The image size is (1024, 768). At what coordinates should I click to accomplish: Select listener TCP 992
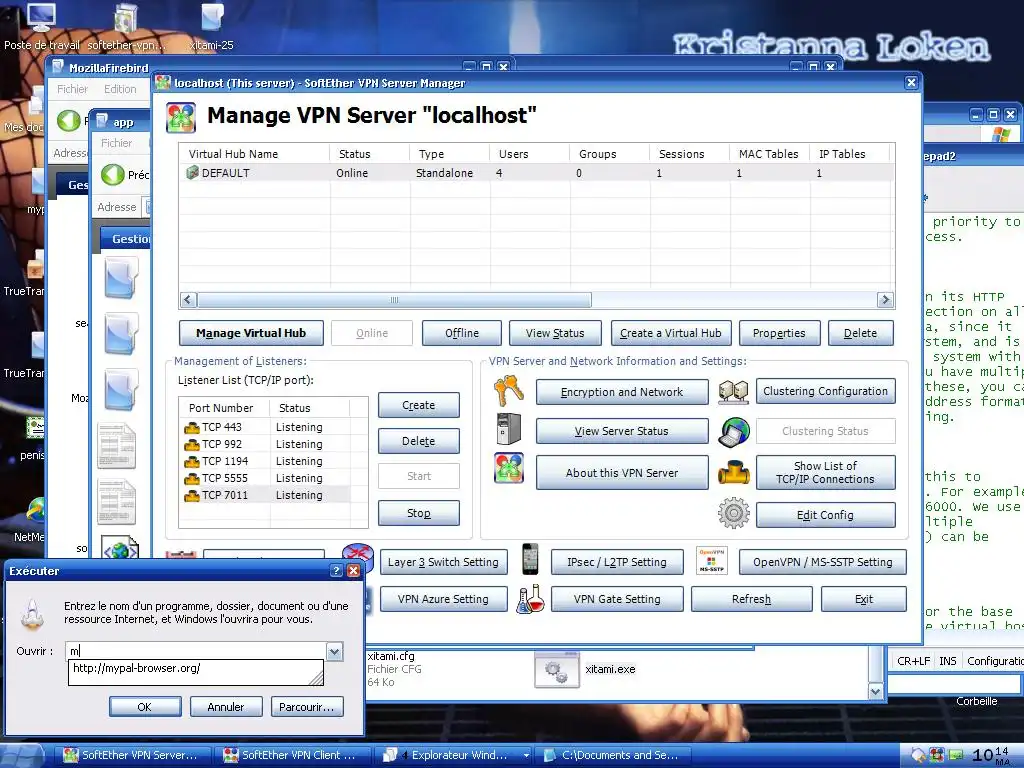coord(265,444)
